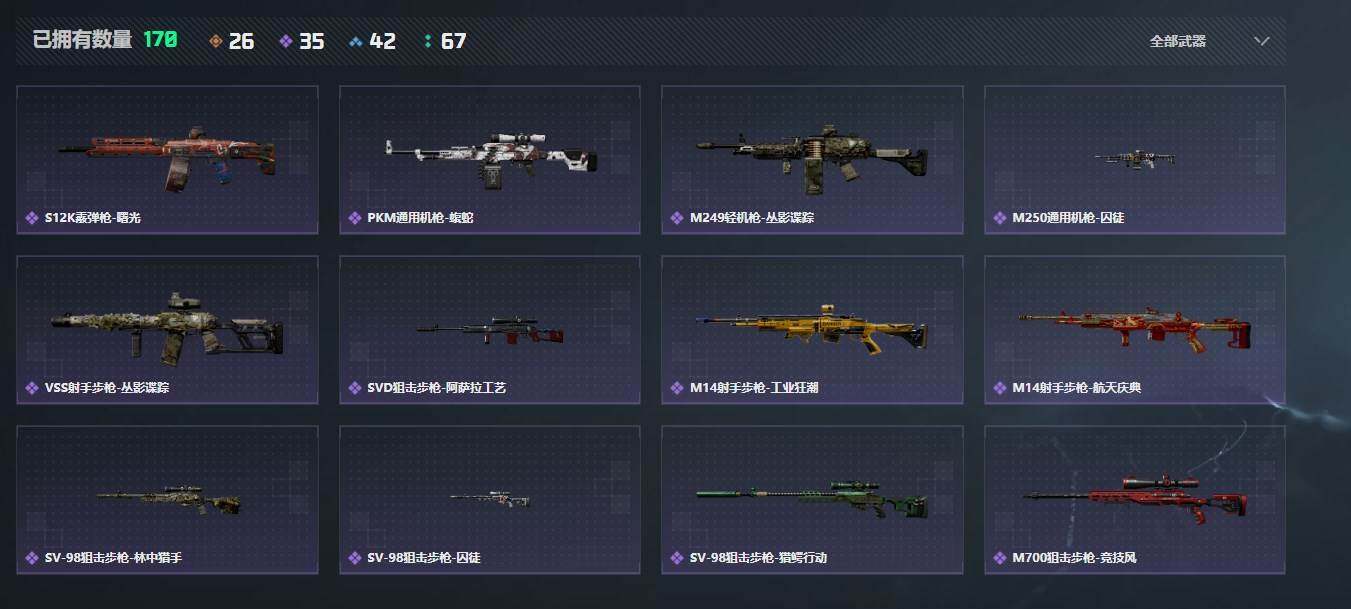This screenshot has width=1351, height=609.
Task: Select the red M14射手步枪-航天庆典 skin
Action: tap(1135, 330)
